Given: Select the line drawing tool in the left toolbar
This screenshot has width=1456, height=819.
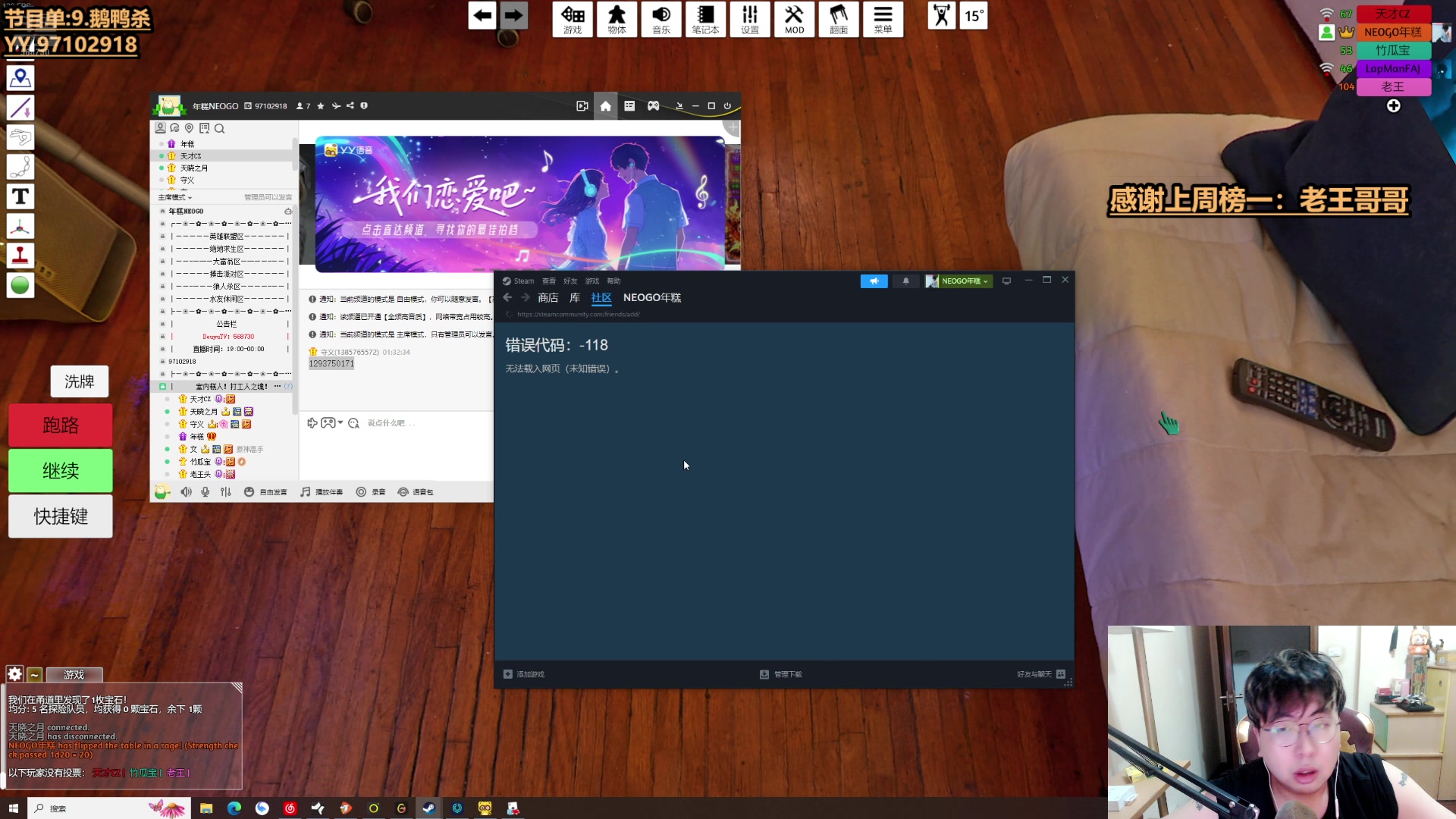Looking at the screenshot, I should (x=20, y=108).
